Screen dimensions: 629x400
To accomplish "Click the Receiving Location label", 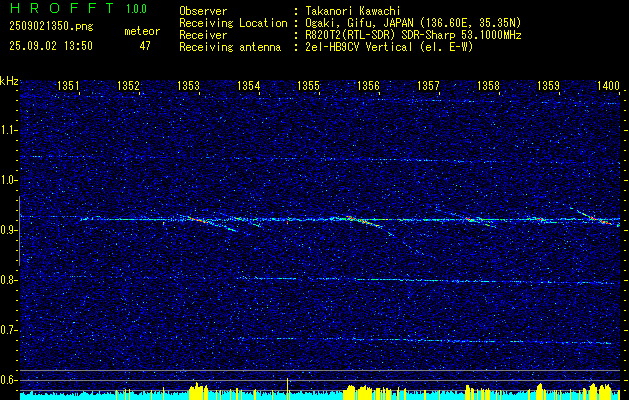I will [x=233, y=23].
